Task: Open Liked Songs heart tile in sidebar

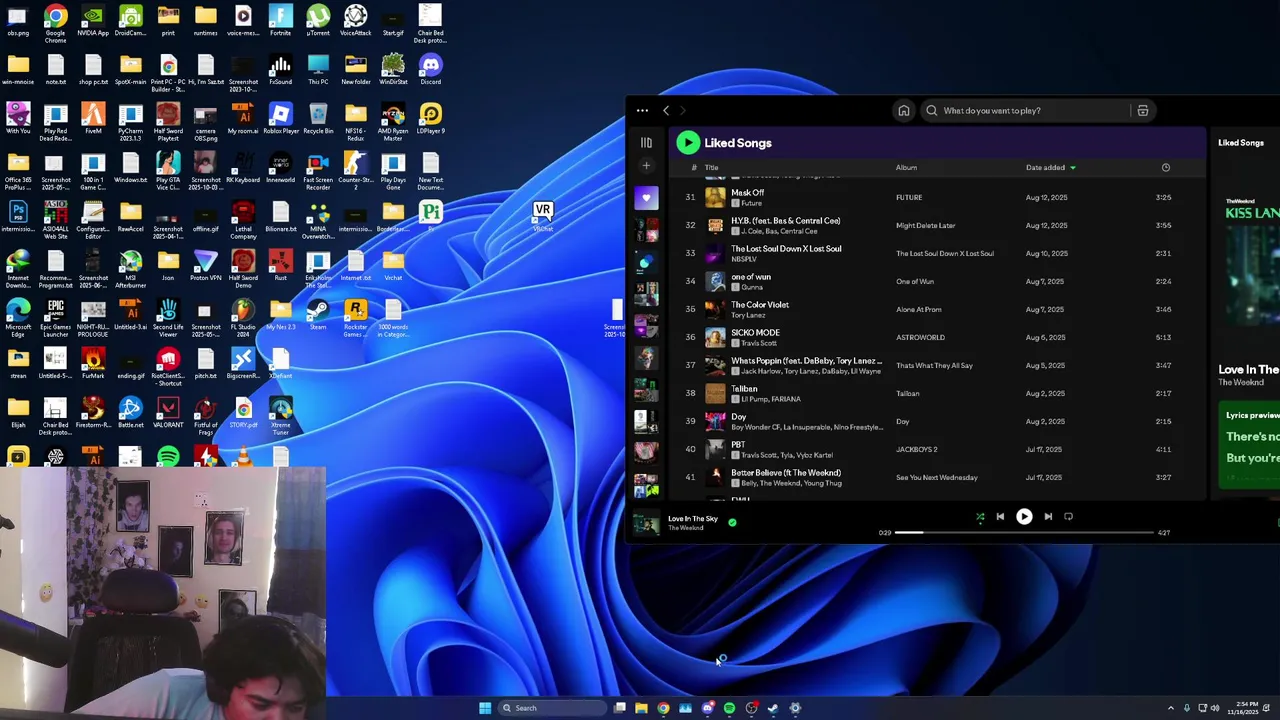Action: (x=646, y=197)
